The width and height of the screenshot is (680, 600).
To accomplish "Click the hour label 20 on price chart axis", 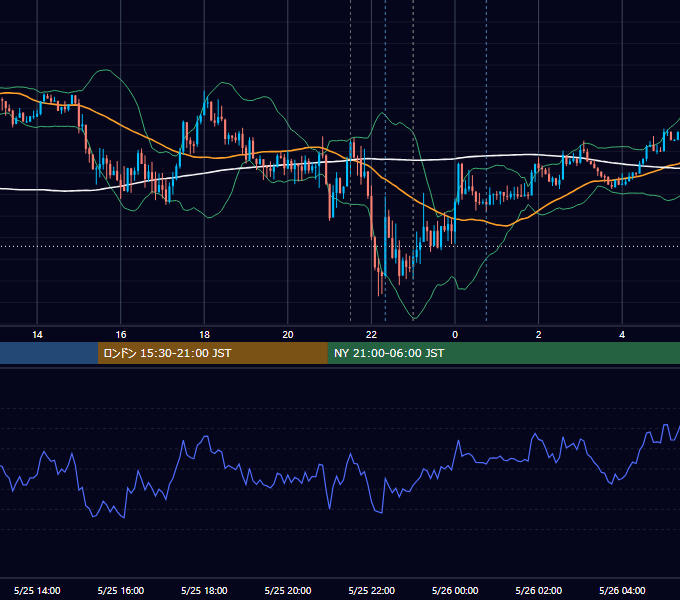I will click(288, 335).
